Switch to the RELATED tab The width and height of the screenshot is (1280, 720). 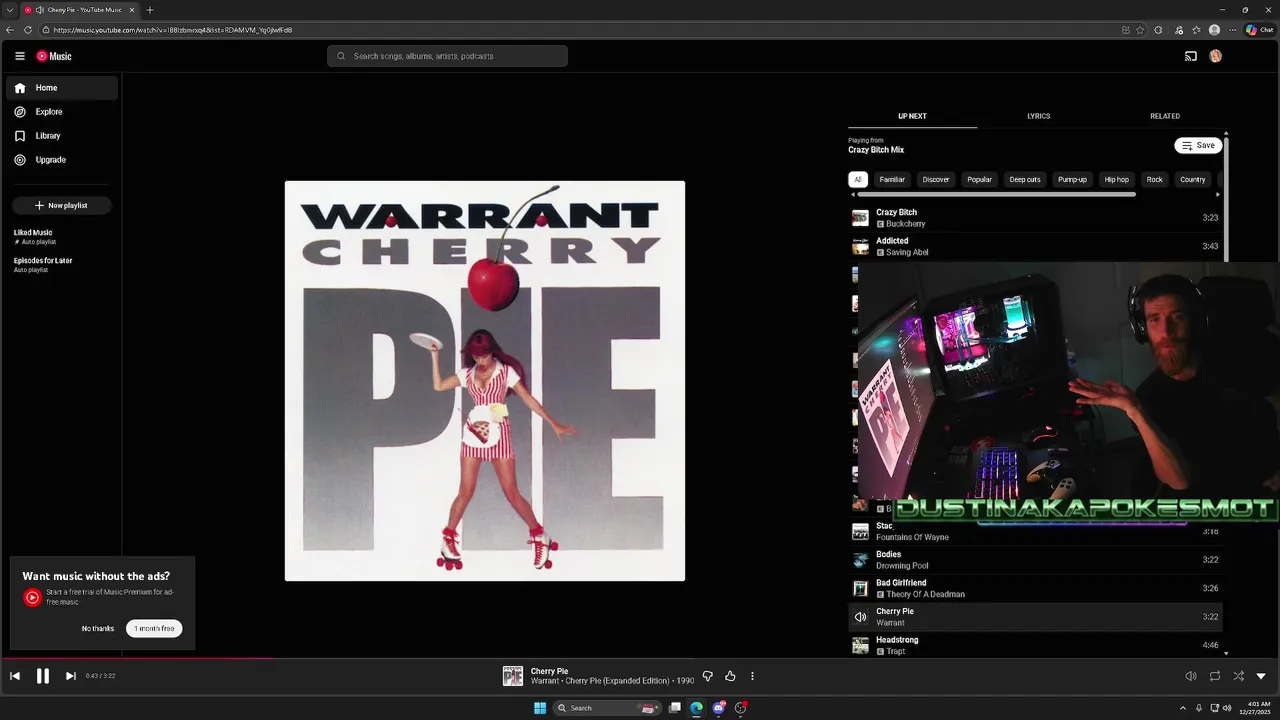pos(1164,116)
